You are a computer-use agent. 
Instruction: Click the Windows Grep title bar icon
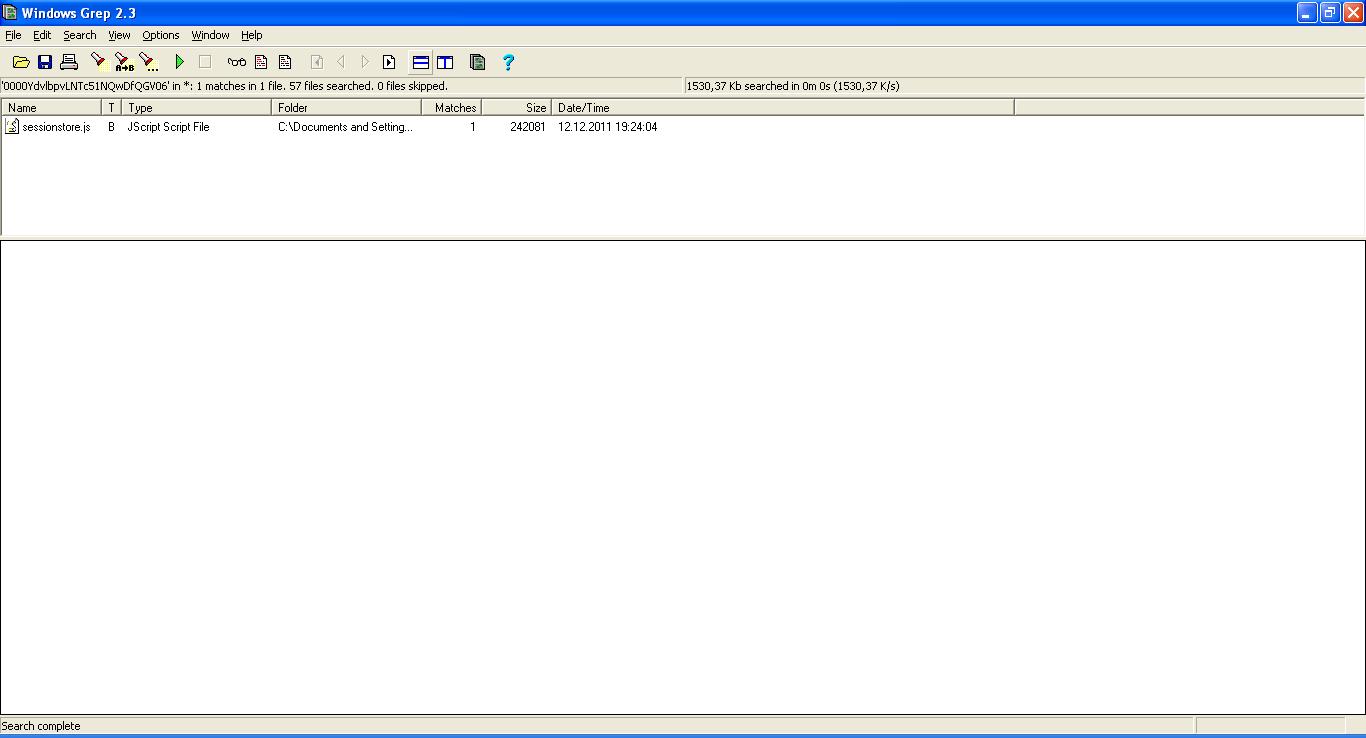(x=10, y=13)
